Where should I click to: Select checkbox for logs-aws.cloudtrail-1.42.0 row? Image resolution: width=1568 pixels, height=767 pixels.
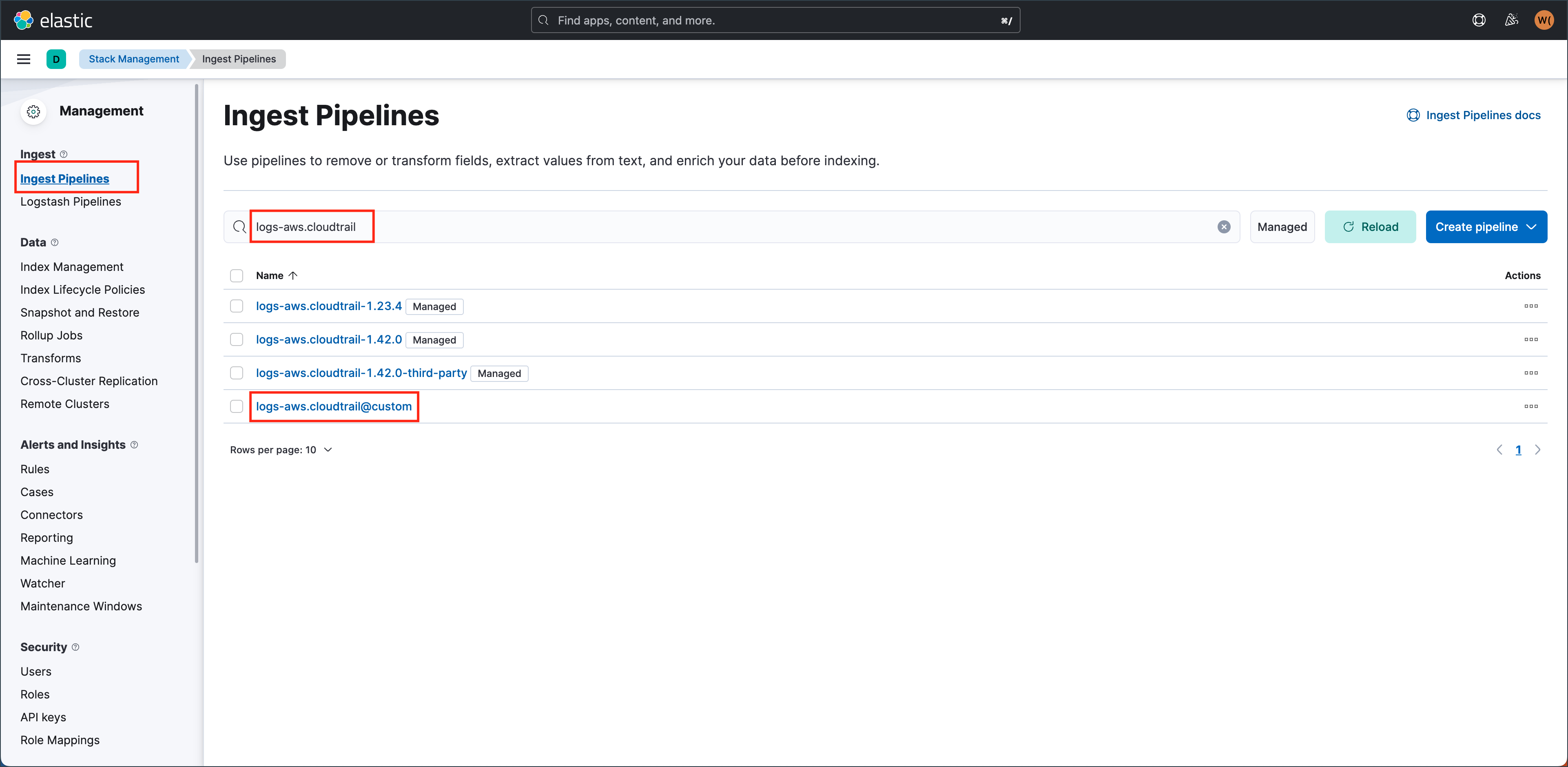(x=237, y=339)
